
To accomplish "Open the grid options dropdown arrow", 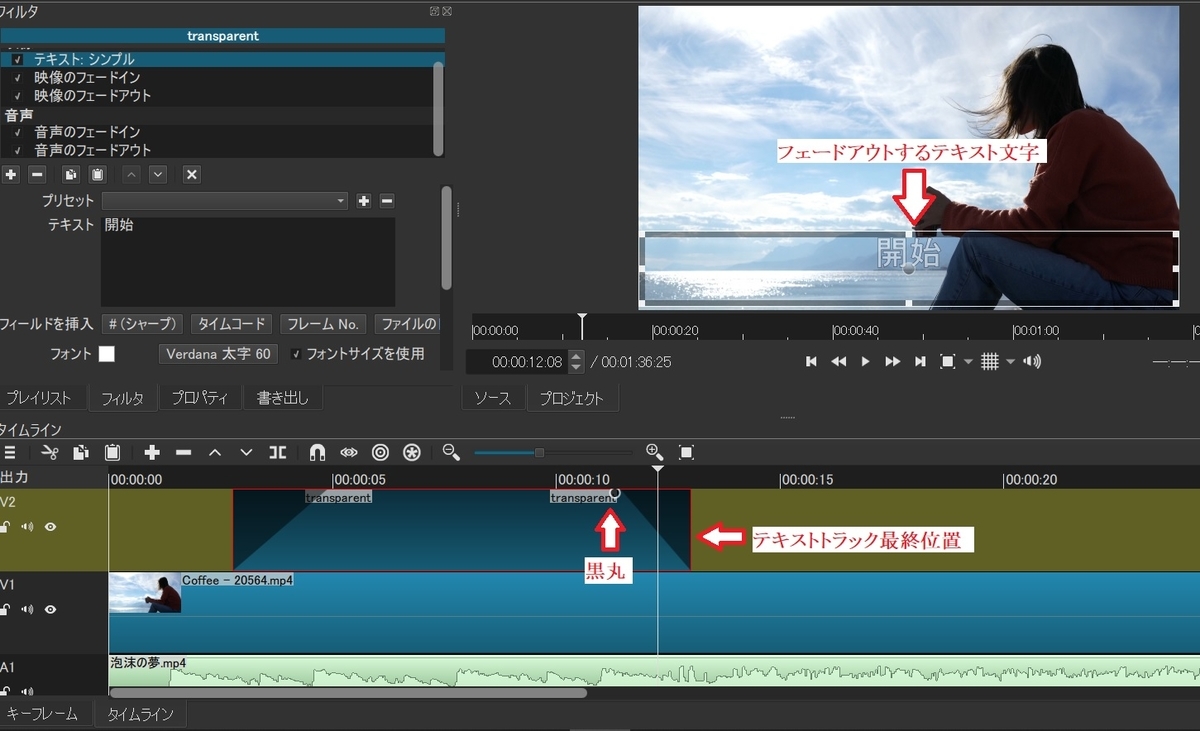I will [1010, 362].
